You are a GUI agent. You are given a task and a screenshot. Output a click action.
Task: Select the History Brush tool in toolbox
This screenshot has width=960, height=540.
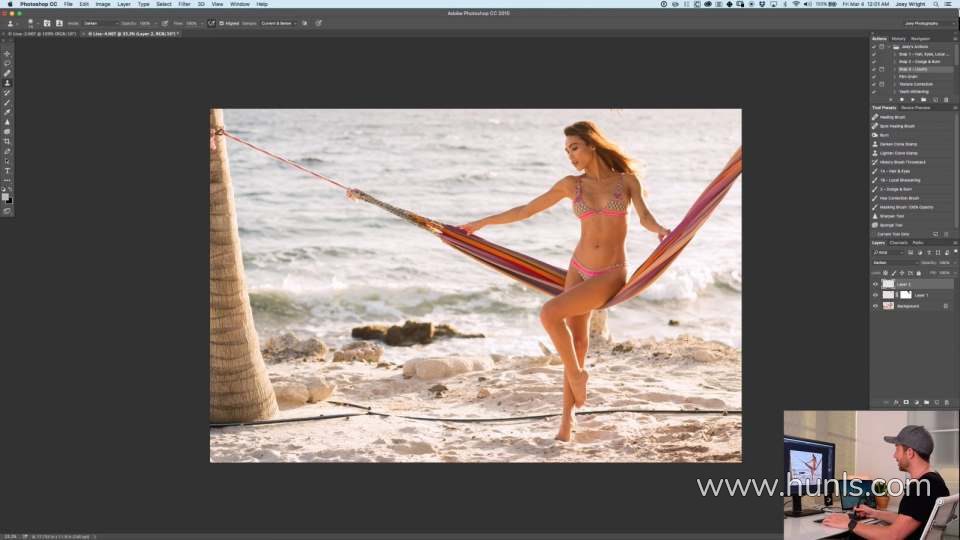click(7, 93)
